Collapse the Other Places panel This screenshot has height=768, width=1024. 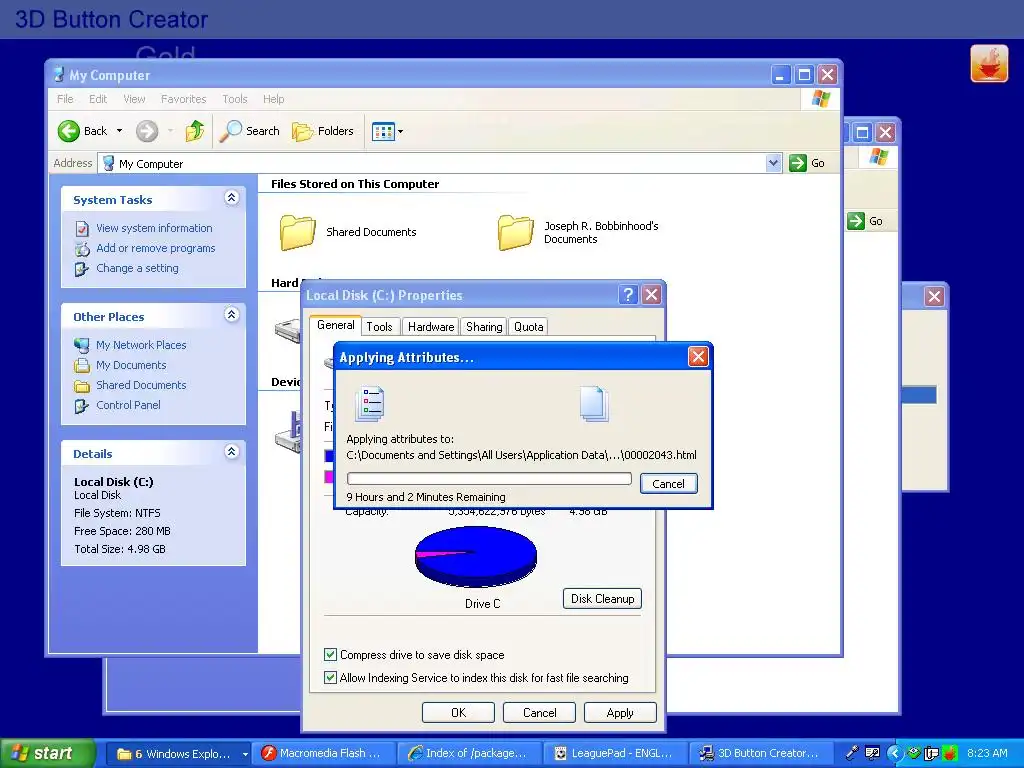pos(231,315)
